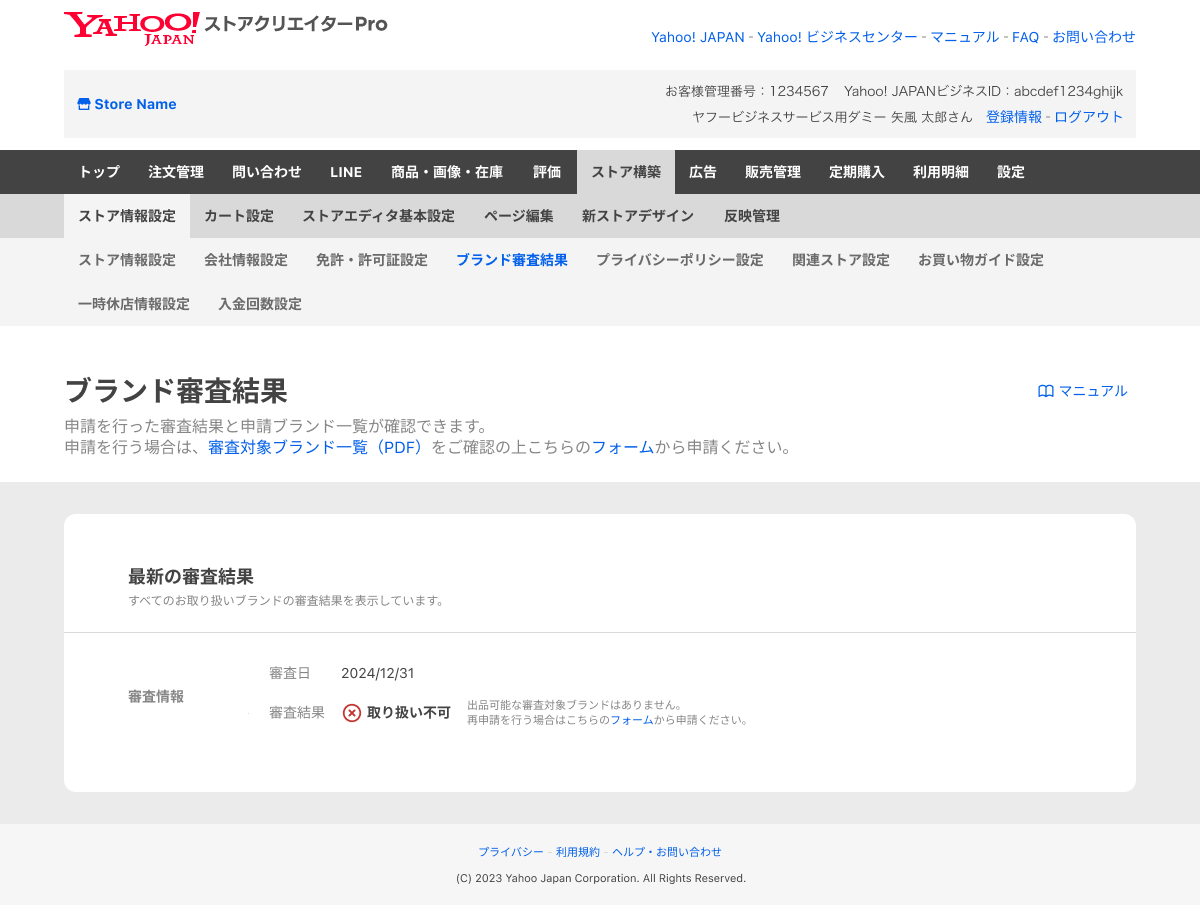Open the マニュアル link beside page title

coord(1093,391)
